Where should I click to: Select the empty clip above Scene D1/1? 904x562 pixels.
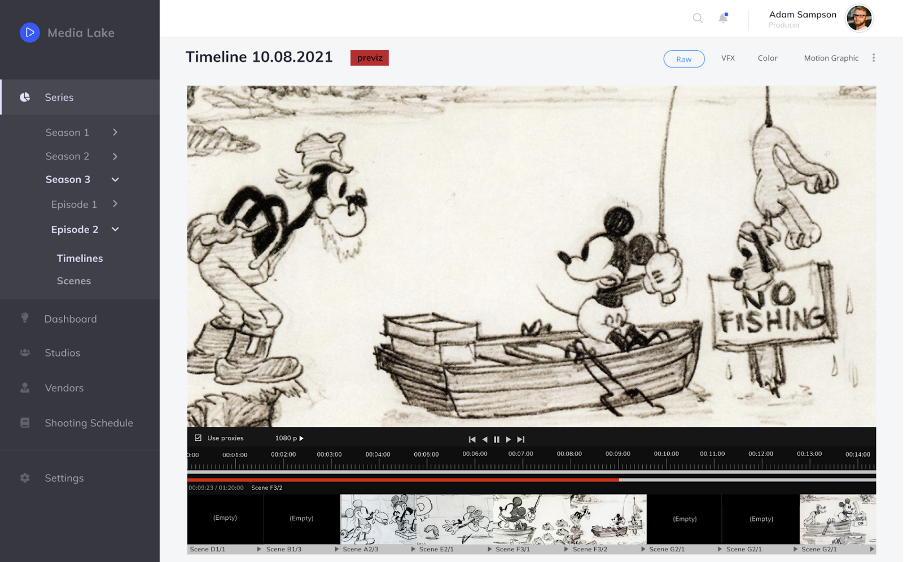click(225, 519)
